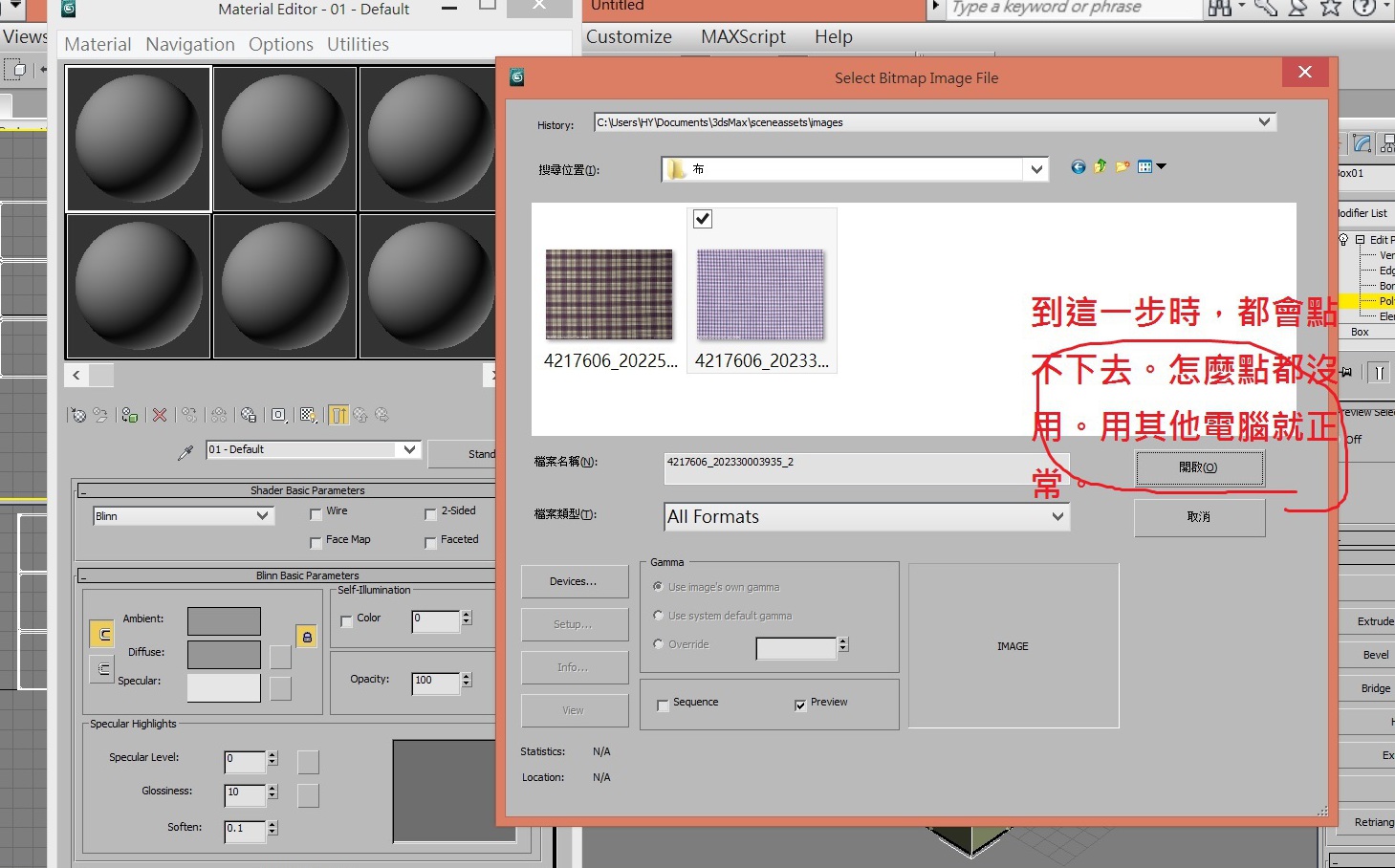Open the Utilities menu in Material Editor
Image resolution: width=1395 pixels, height=868 pixels.
coord(358,45)
